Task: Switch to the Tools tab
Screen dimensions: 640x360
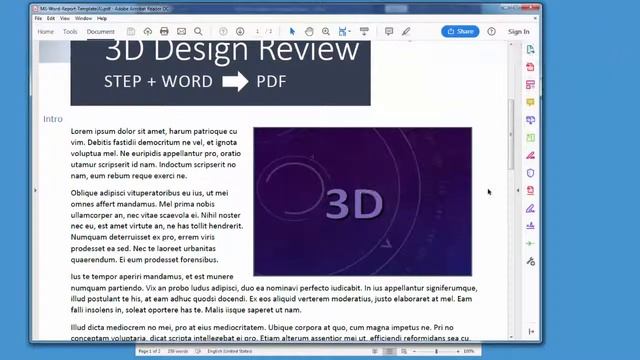Action: (x=70, y=31)
